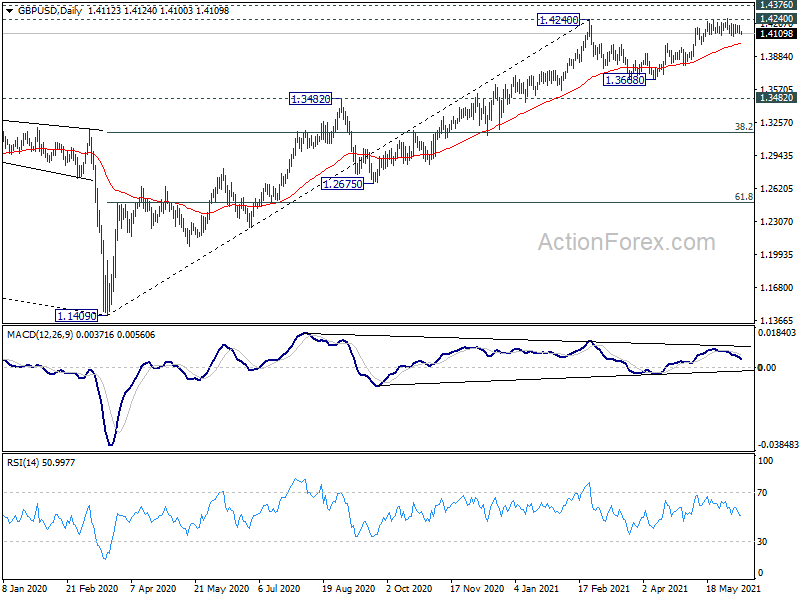This screenshot has width=800, height=600.
Task: Select the 1.34820 price label box
Action: point(310,98)
